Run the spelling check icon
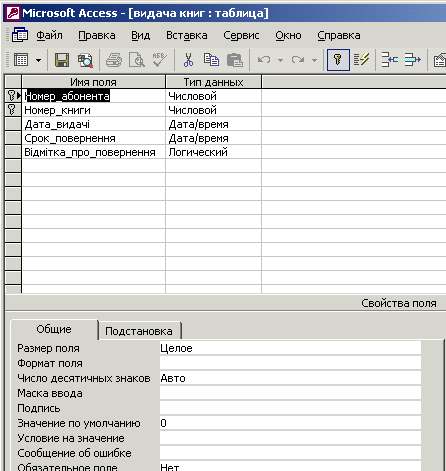Screen dimensions: 446x471 pos(159,60)
